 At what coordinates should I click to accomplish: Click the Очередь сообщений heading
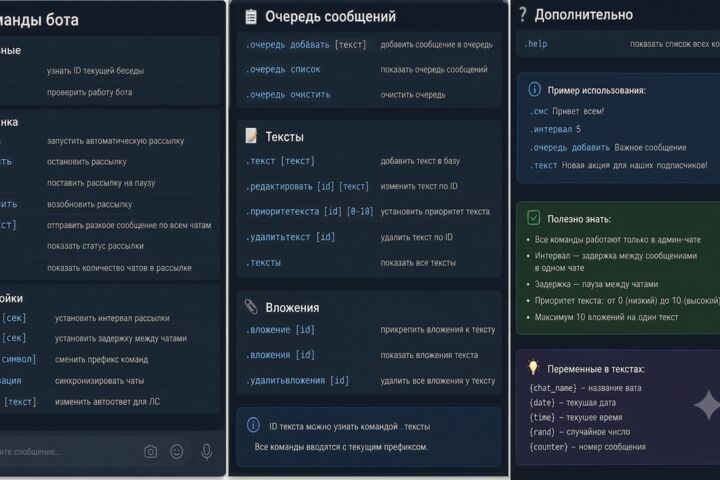coord(330,17)
